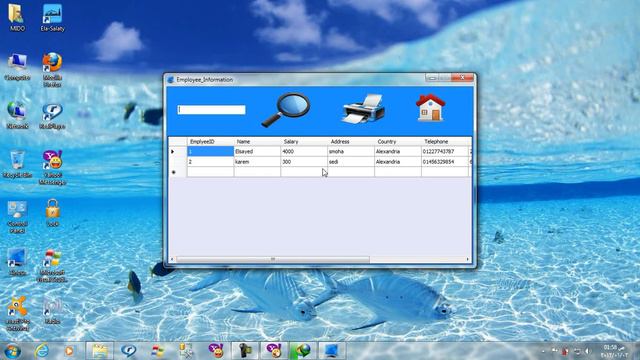Open the Computer desktop icon

[x=17, y=67]
